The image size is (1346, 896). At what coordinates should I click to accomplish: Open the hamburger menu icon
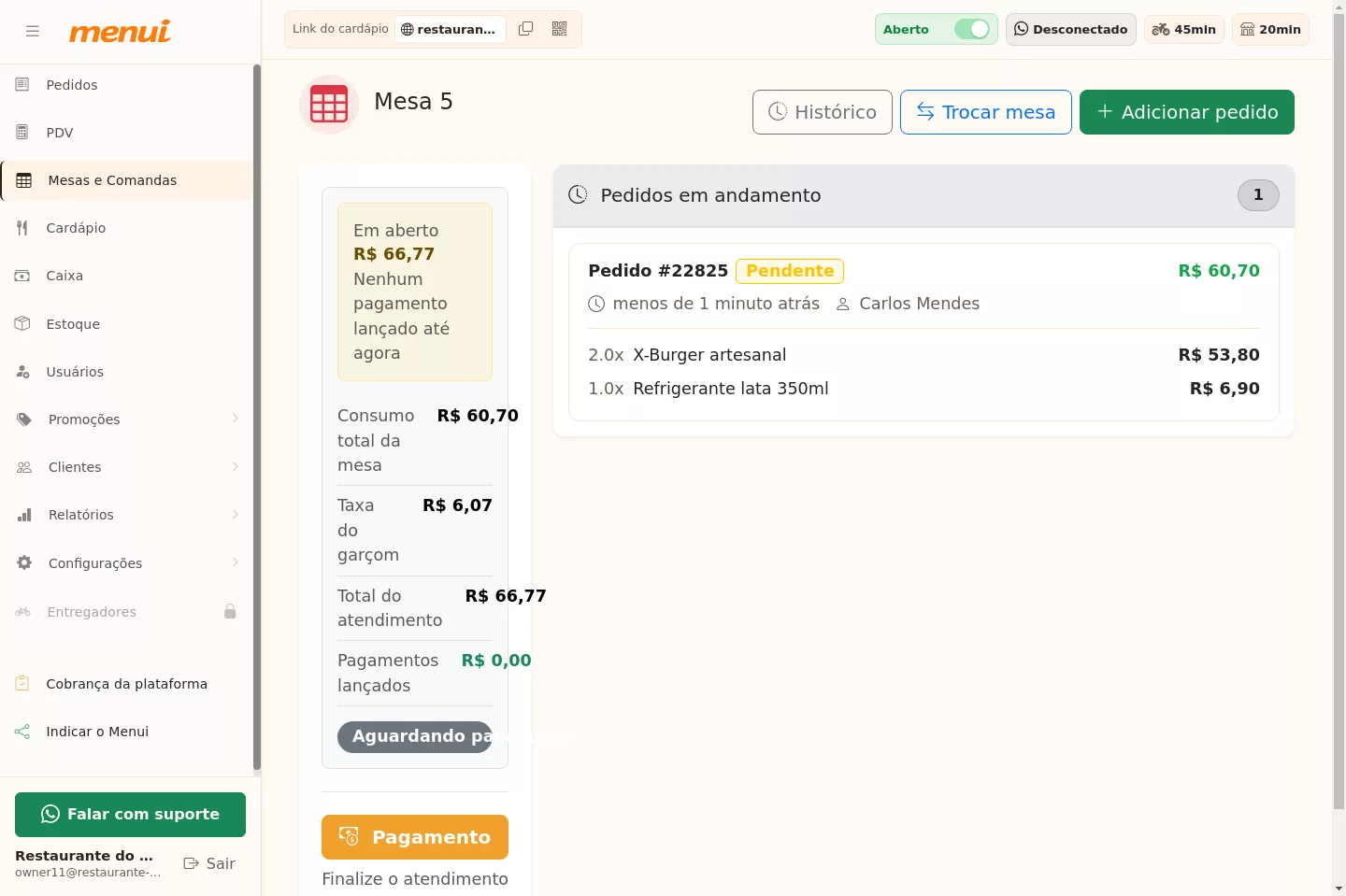33,31
